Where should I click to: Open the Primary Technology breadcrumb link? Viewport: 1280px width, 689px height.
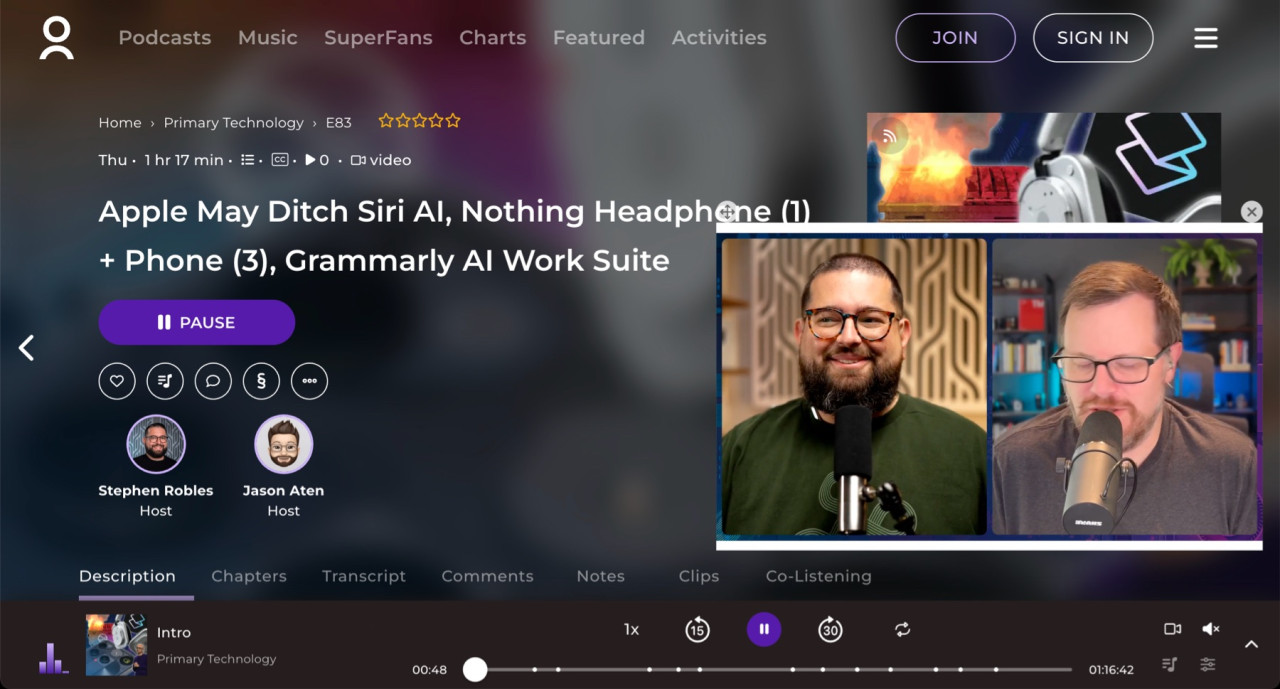click(233, 122)
